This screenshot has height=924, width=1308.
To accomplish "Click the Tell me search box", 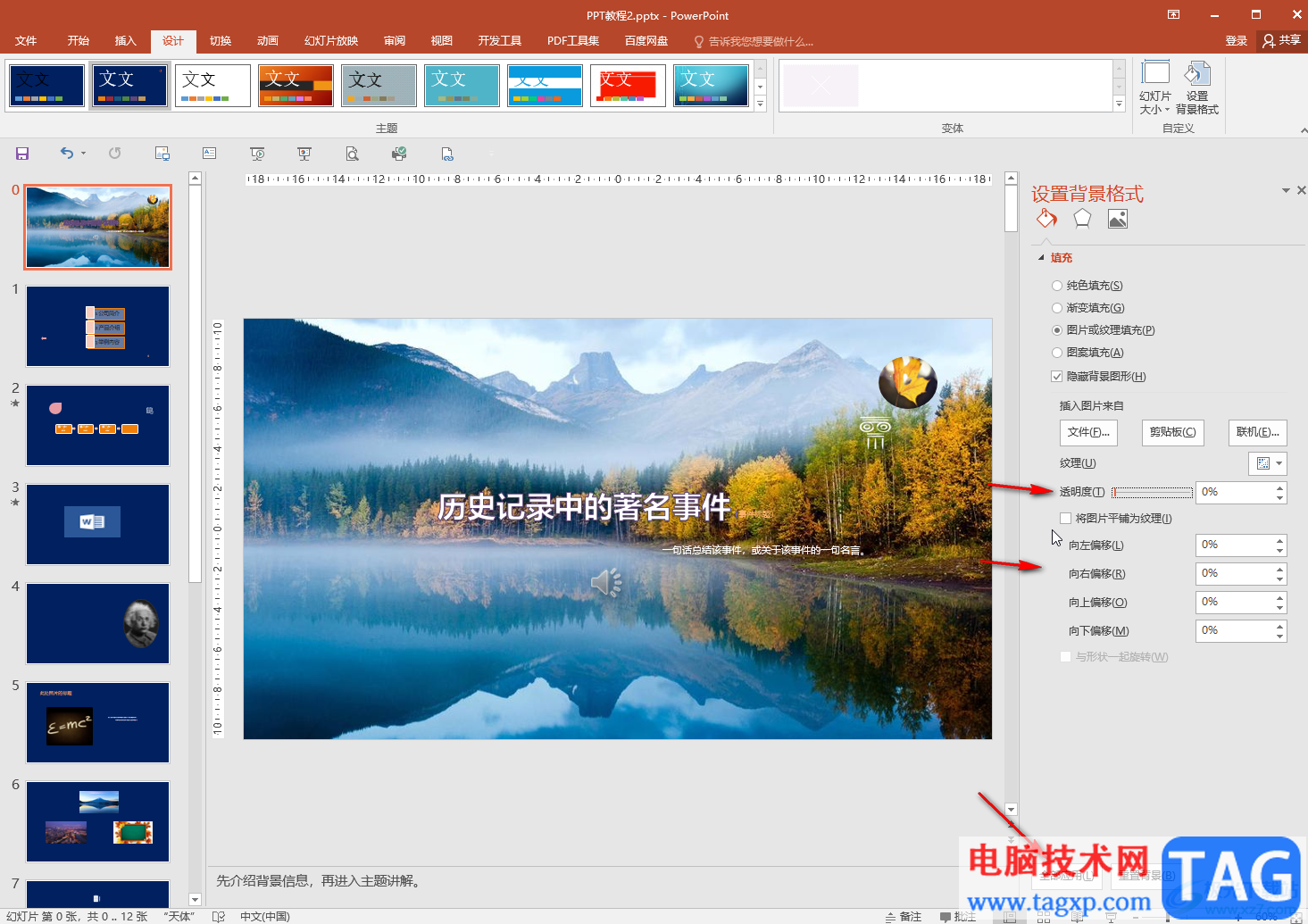I will 754,42.
